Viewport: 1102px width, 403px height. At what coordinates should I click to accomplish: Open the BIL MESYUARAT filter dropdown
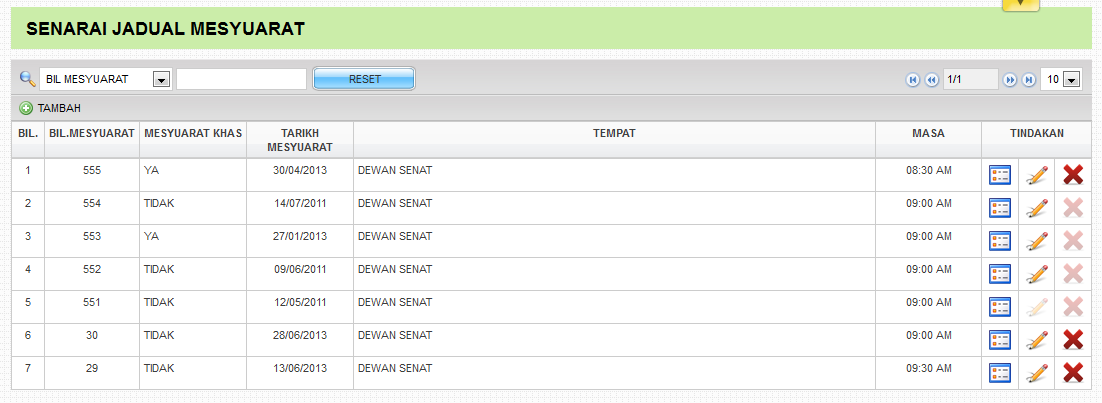tap(161, 80)
